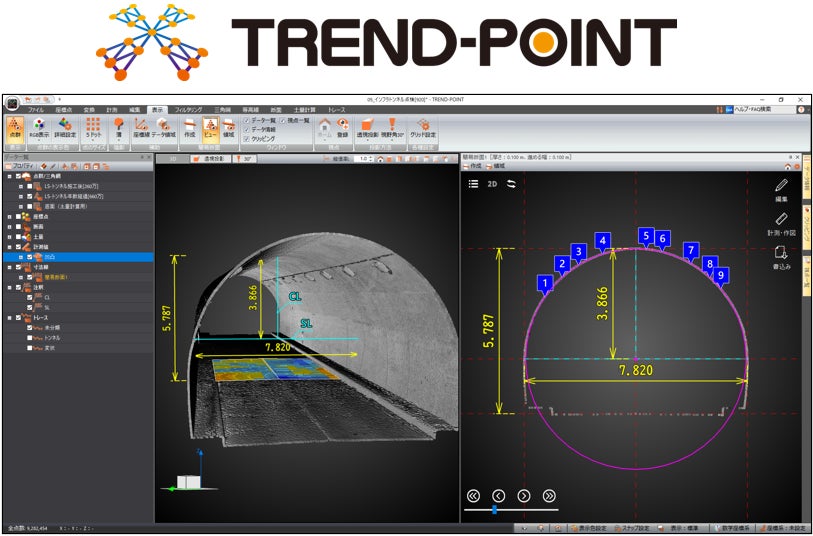
Task: Uncheck the CL annotation checkbox
Action: [30, 298]
